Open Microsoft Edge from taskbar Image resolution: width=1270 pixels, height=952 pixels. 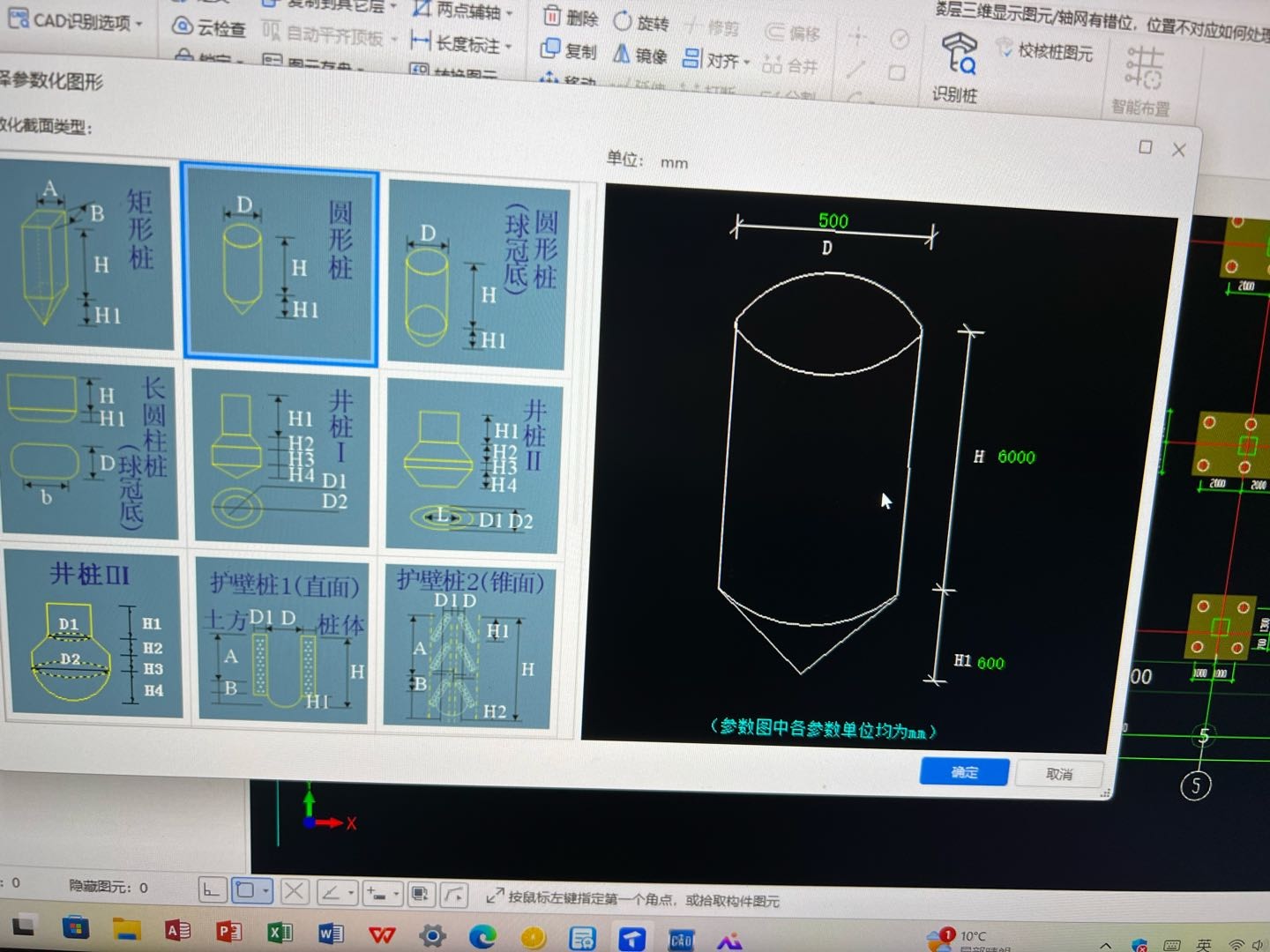[482, 937]
